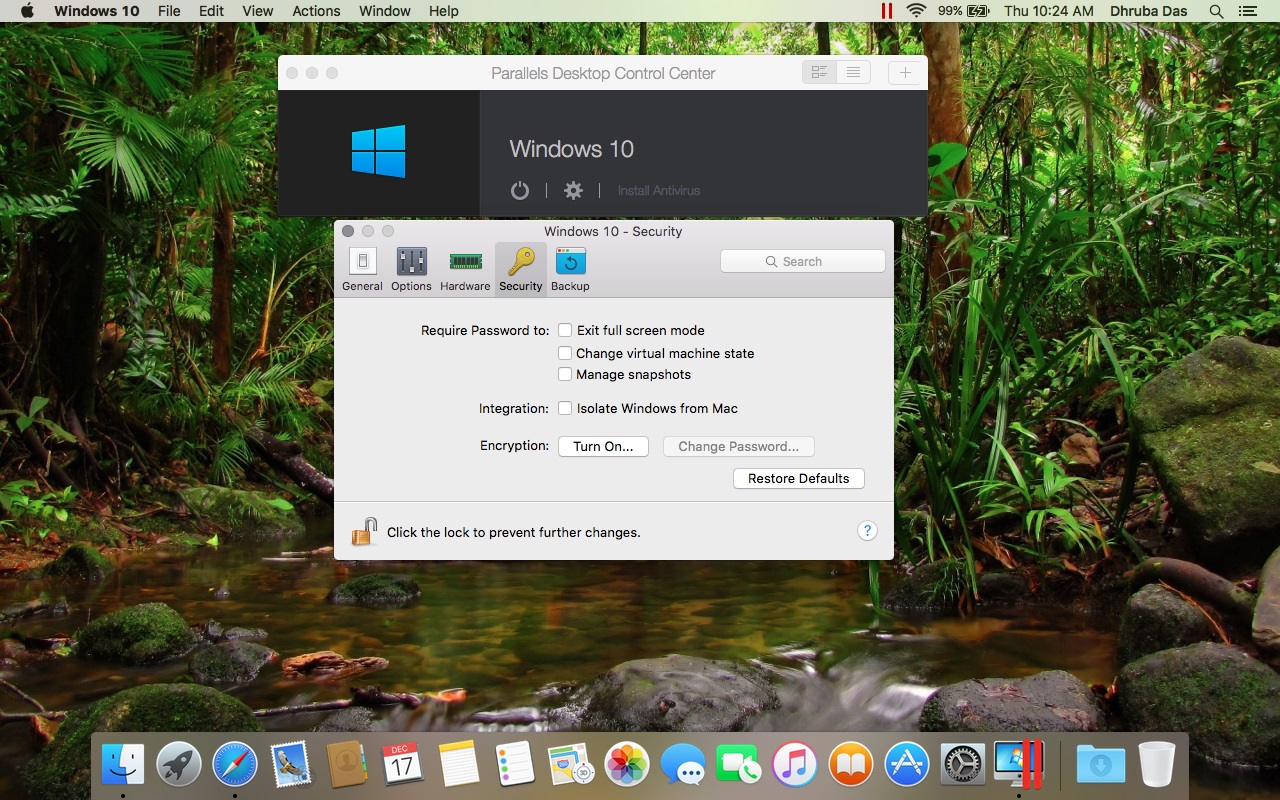Open iTunes from the Dock
The image size is (1280, 800).
click(x=795, y=765)
